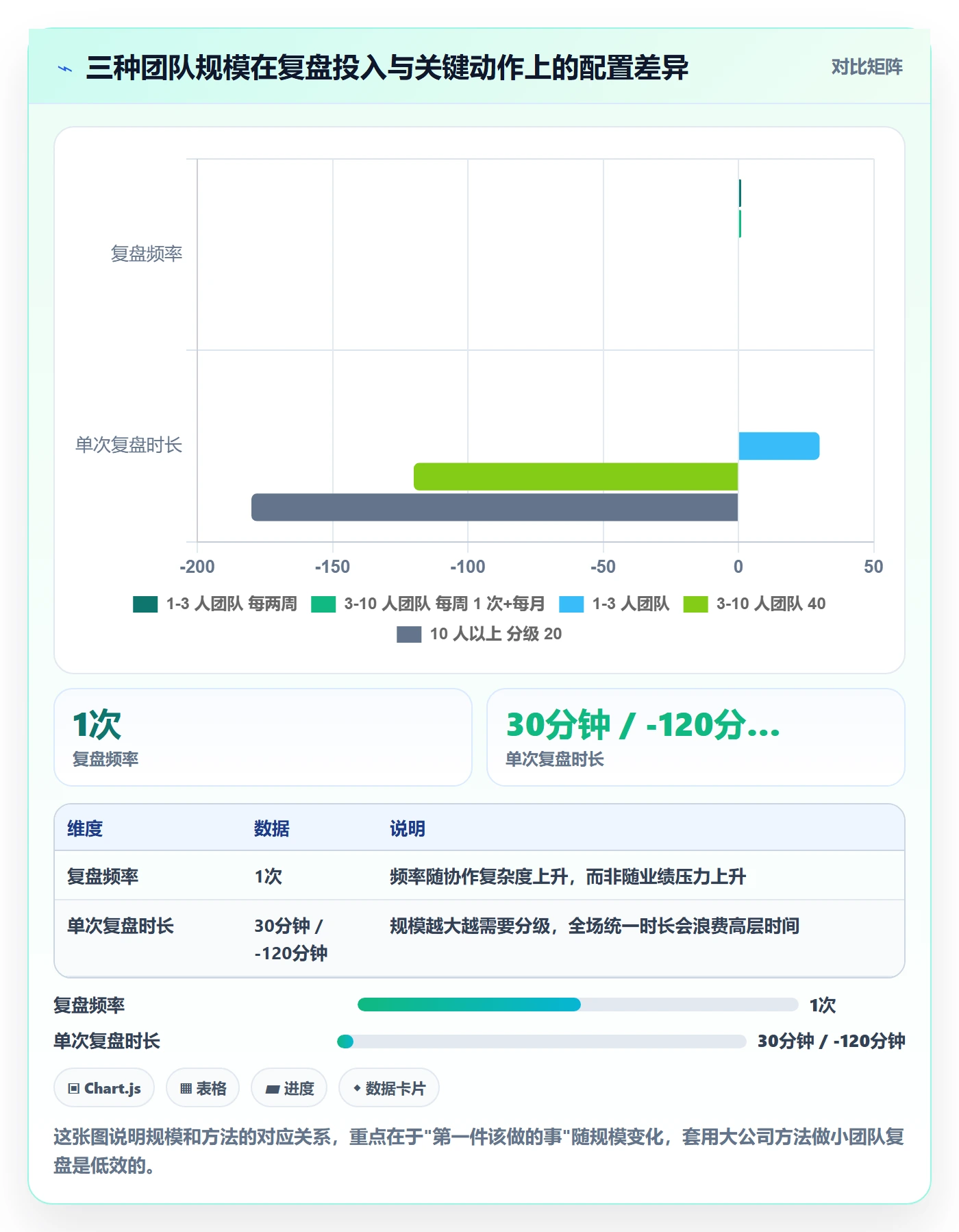Click the 单次复盘时长 progress bar
Image resolution: width=959 pixels, height=1232 pixels.
pyautogui.click(x=541, y=1042)
